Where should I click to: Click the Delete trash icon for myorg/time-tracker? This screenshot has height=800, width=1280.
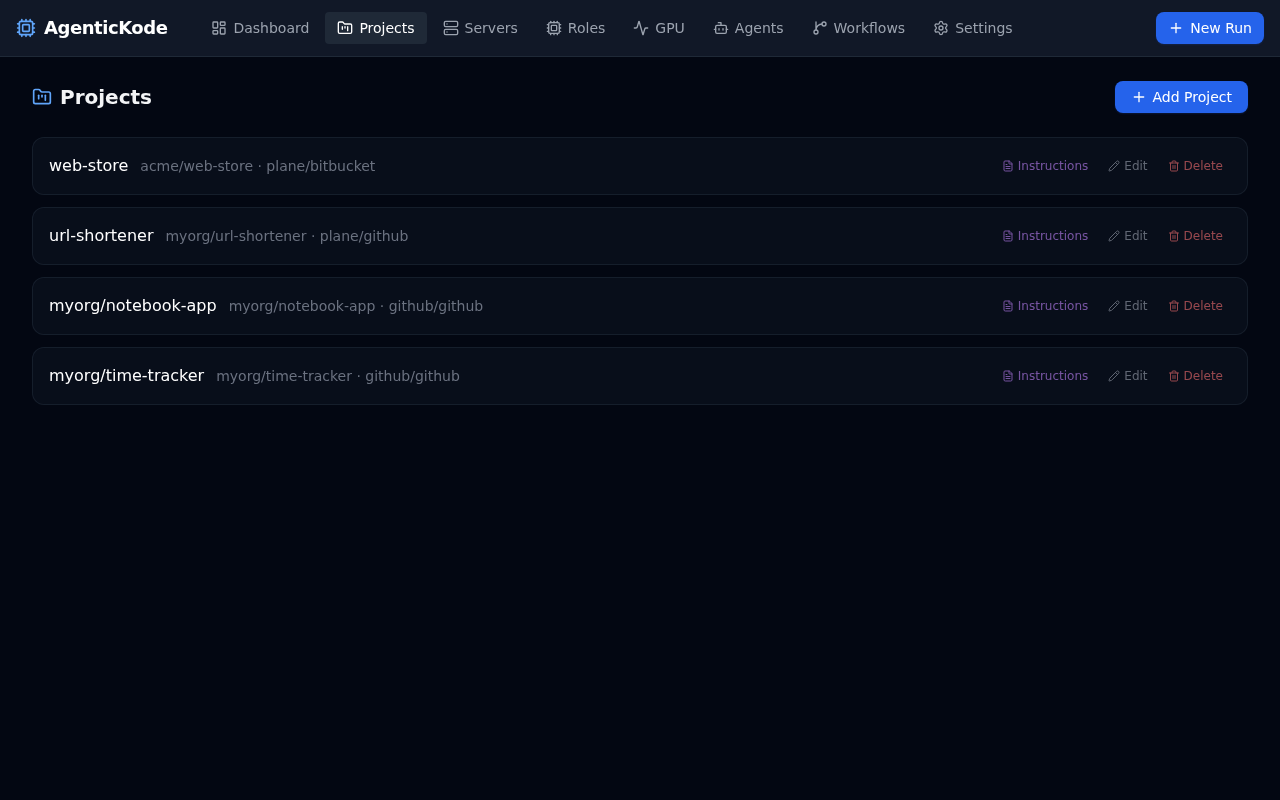(x=1173, y=376)
